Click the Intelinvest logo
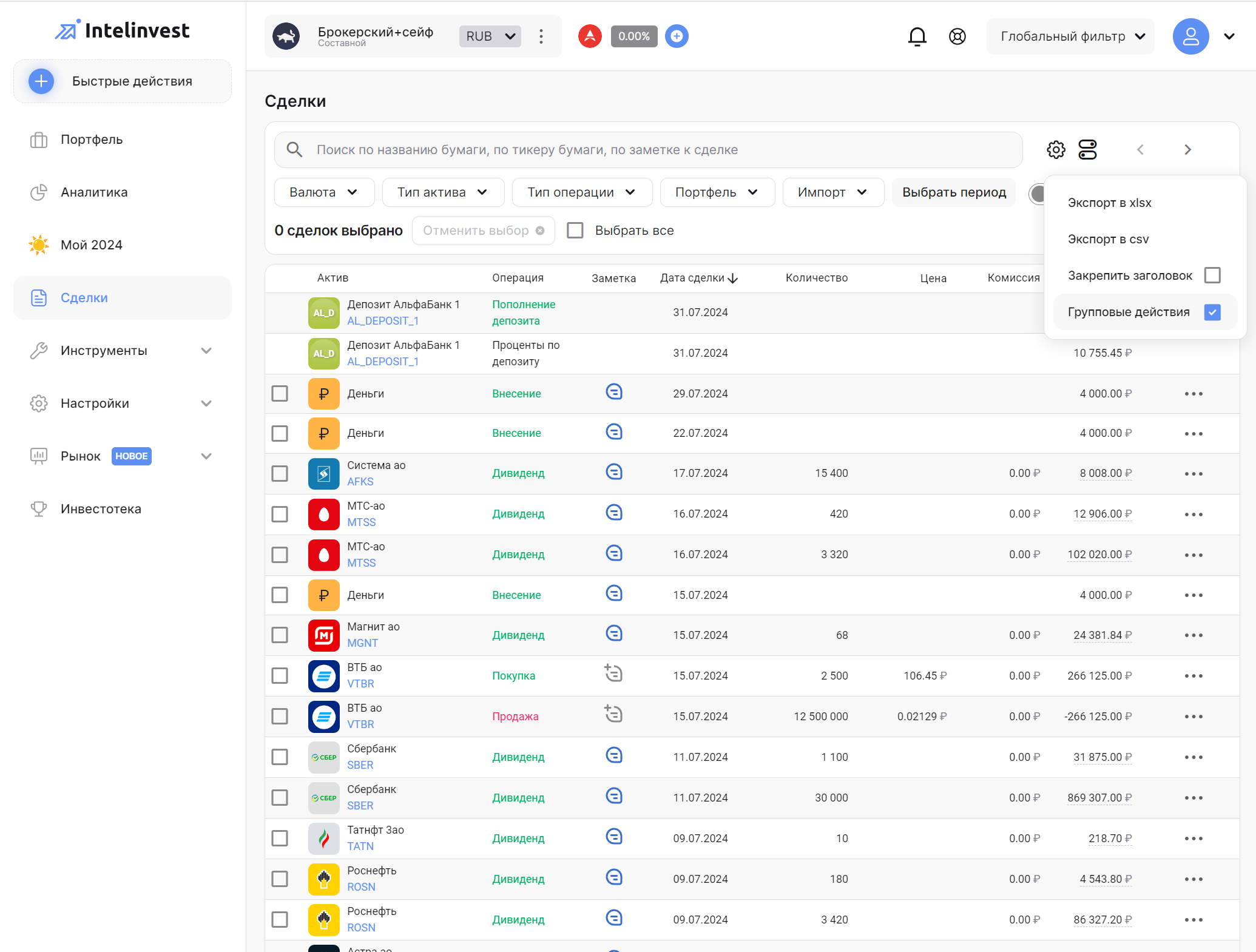The height and width of the screenshot is (952, 1256). 122,30
